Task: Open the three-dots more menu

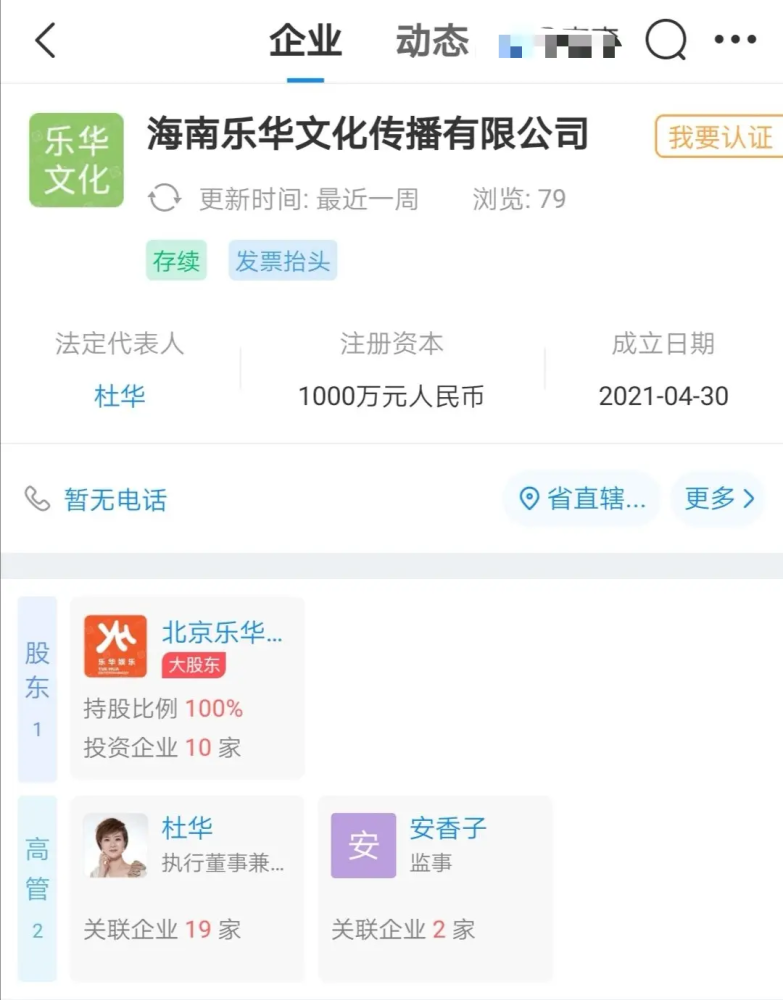Action: click(x=735, y=40)
